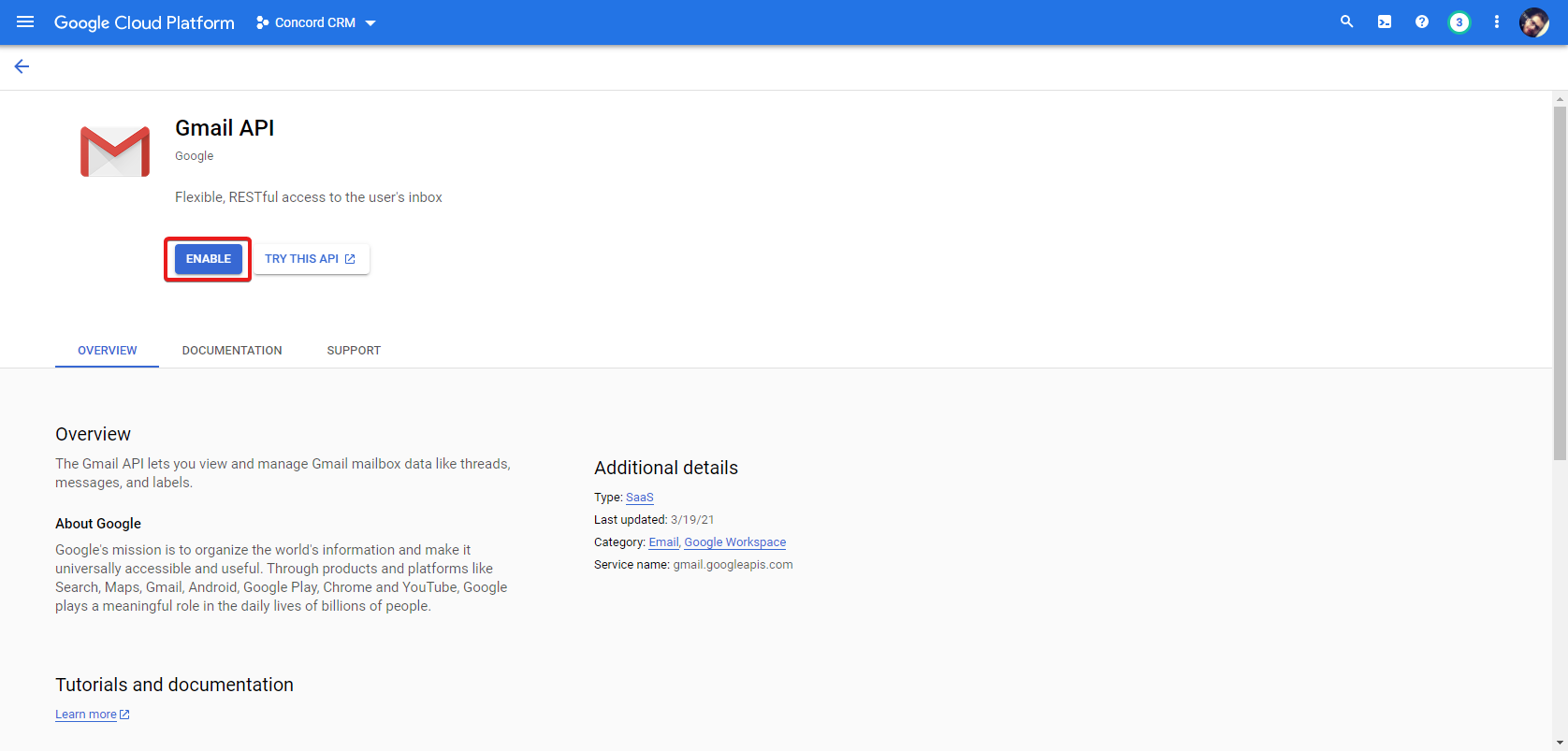Screen dimensions: 1568x751
Task: Click service name gmail.googleapis.com
Action: point(733,565)
